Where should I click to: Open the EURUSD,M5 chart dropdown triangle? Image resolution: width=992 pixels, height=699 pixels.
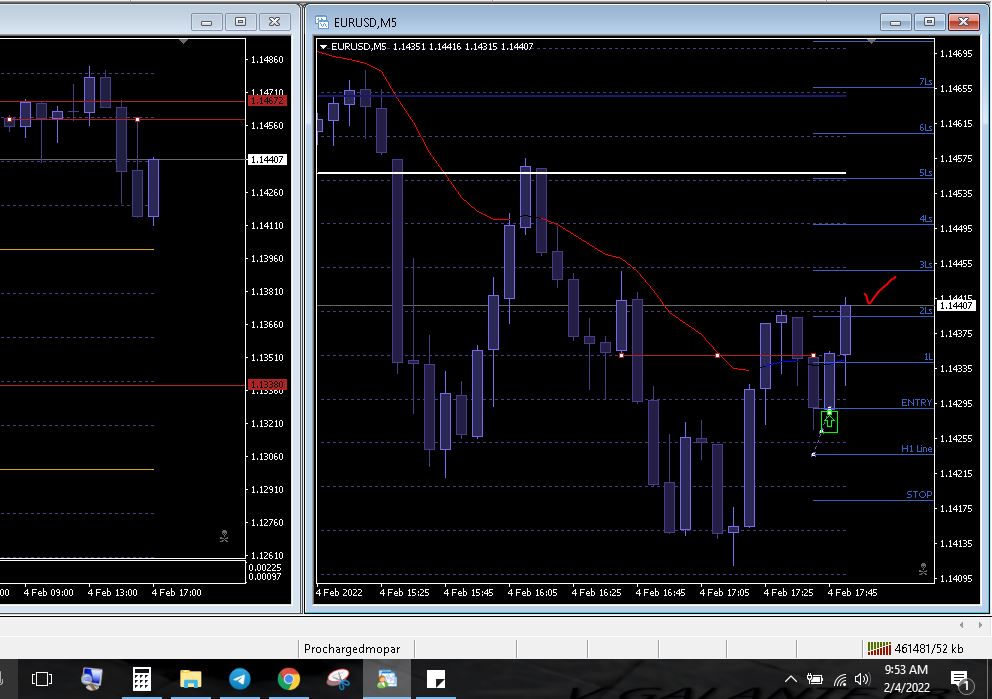(x=323, y=47)
